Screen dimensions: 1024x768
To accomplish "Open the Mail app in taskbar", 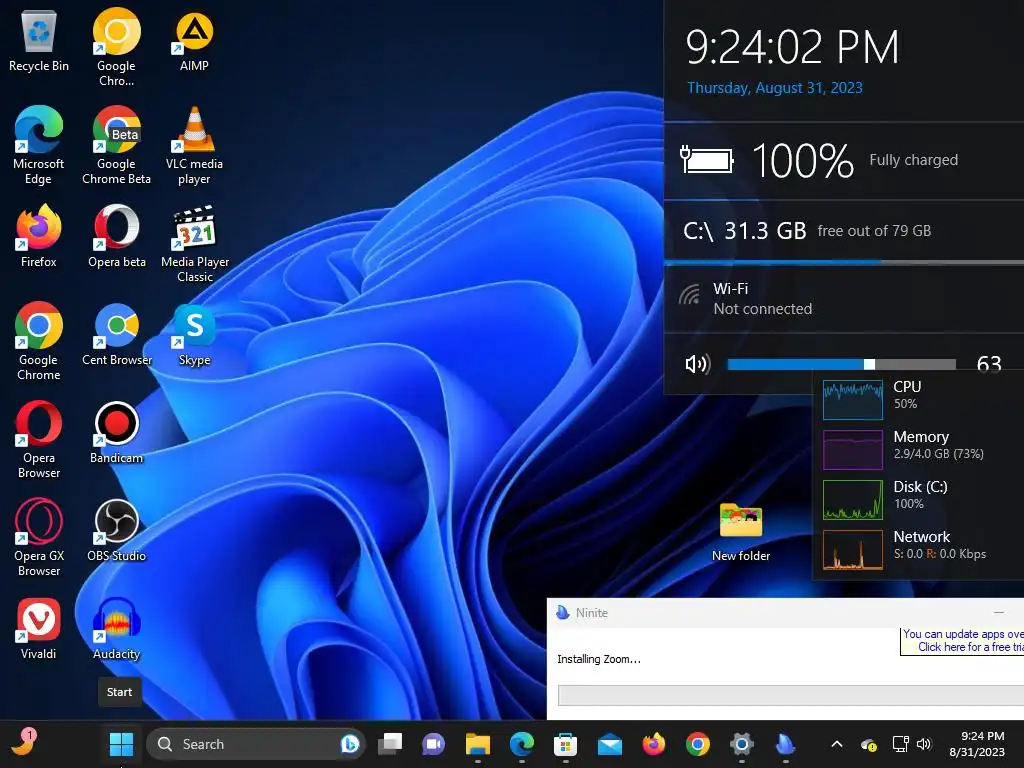I will [x=609, y=744].
